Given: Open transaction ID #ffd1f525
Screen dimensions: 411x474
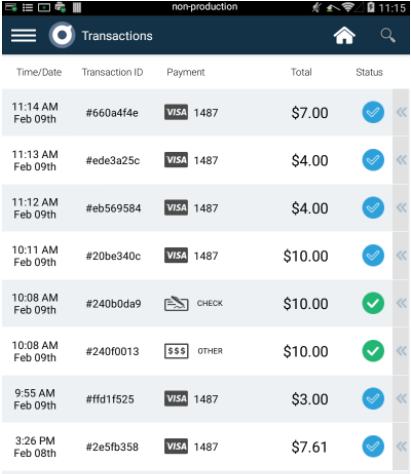Looking at the screenshot, I should 110,399.
